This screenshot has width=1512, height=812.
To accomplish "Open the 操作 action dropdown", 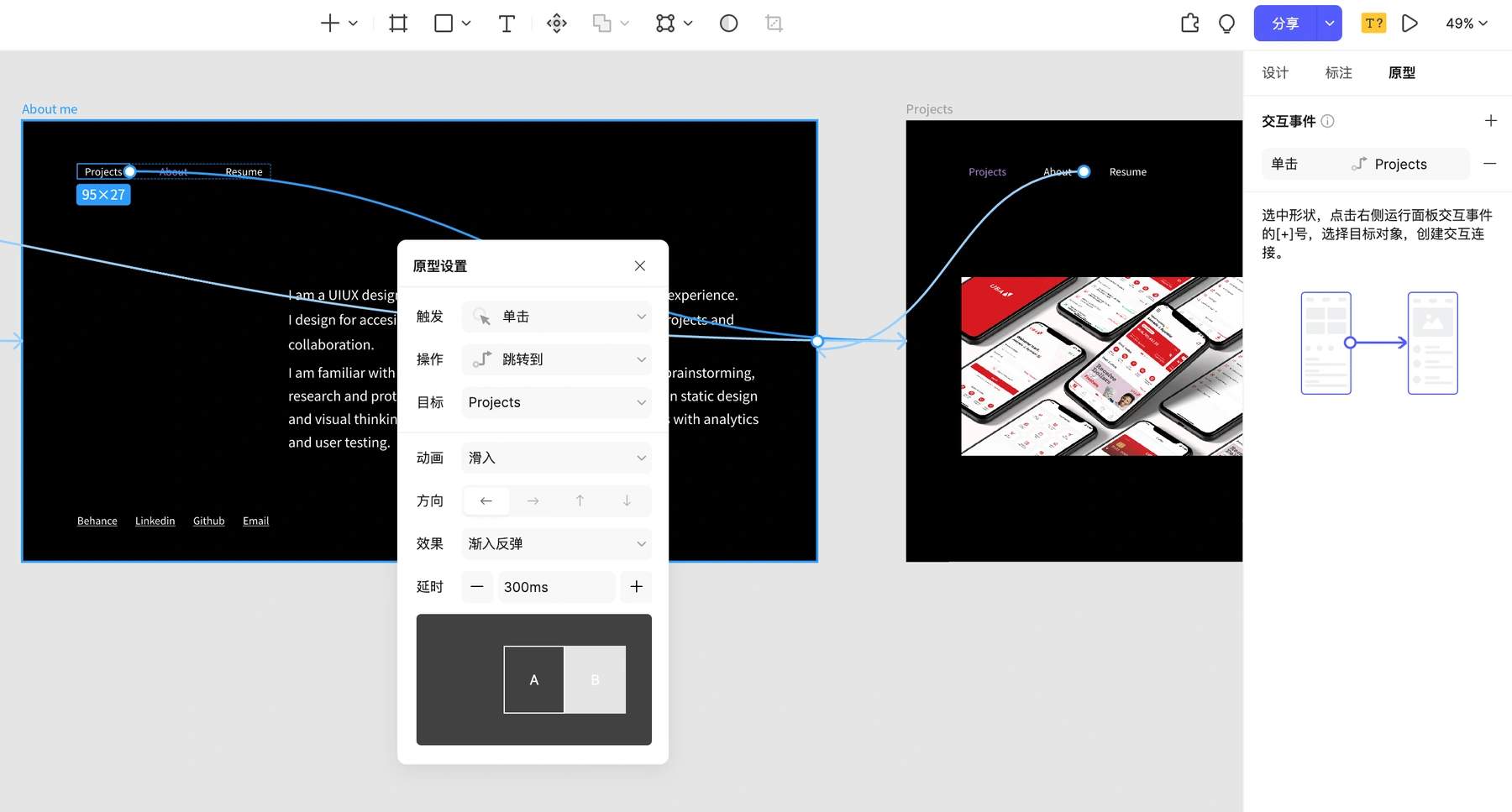I will (557, 359).
